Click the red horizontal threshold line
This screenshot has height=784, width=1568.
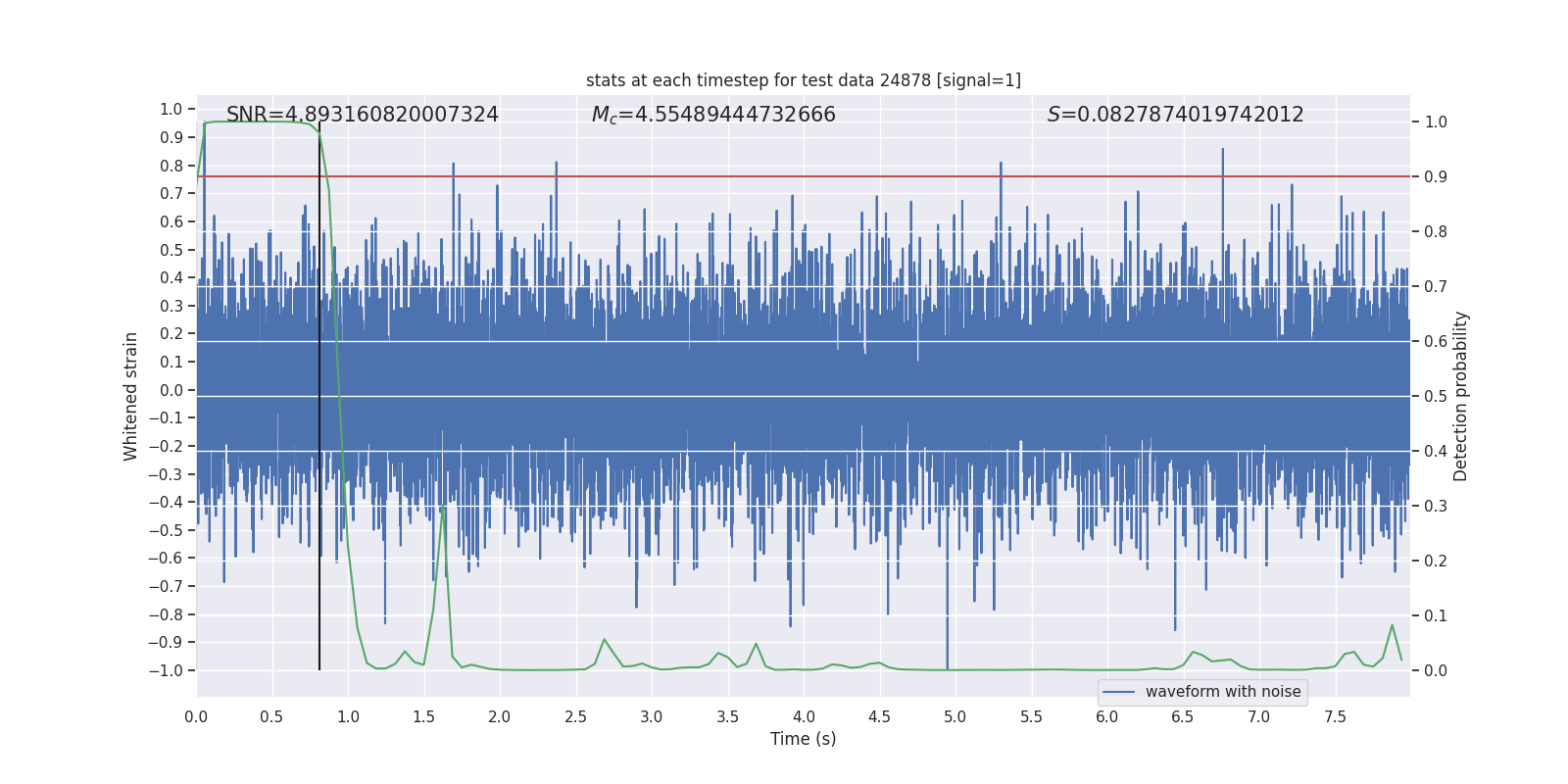tap(882, 176)
